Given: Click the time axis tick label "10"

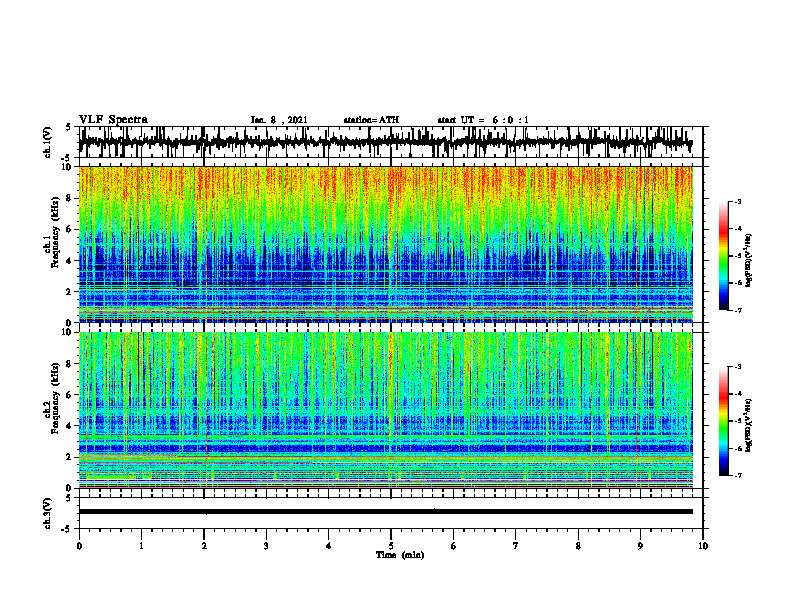Looking at the screenshot, I should 703,546.
